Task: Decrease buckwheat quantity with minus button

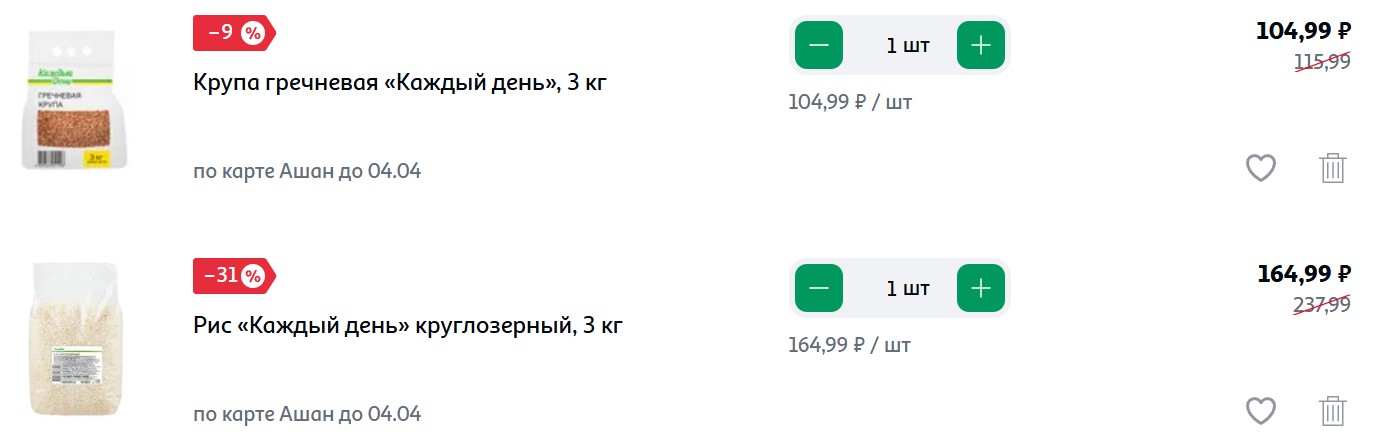Action: tap(819, 45)
